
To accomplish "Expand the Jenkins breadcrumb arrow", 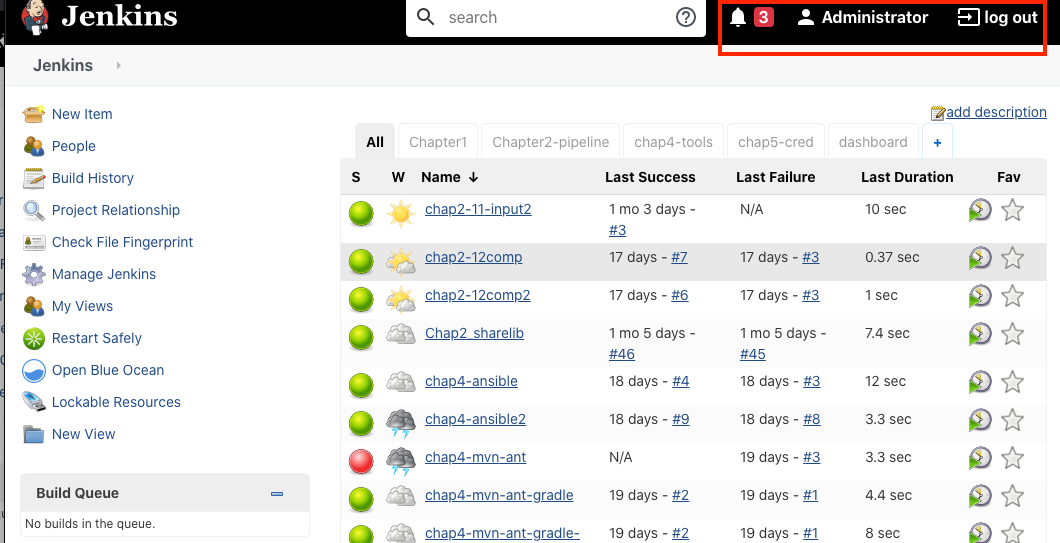I will click(119, 66).
